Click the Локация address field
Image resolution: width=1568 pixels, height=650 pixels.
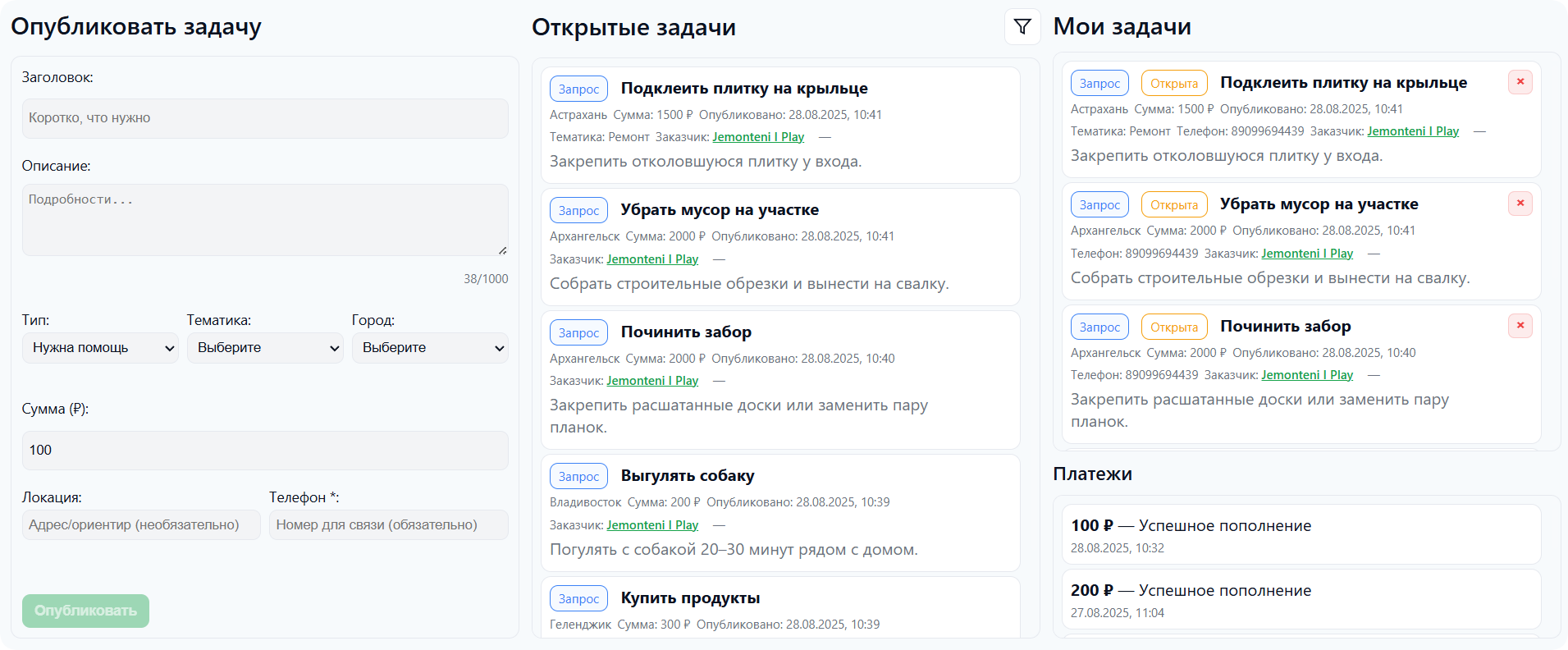point(140,525)
